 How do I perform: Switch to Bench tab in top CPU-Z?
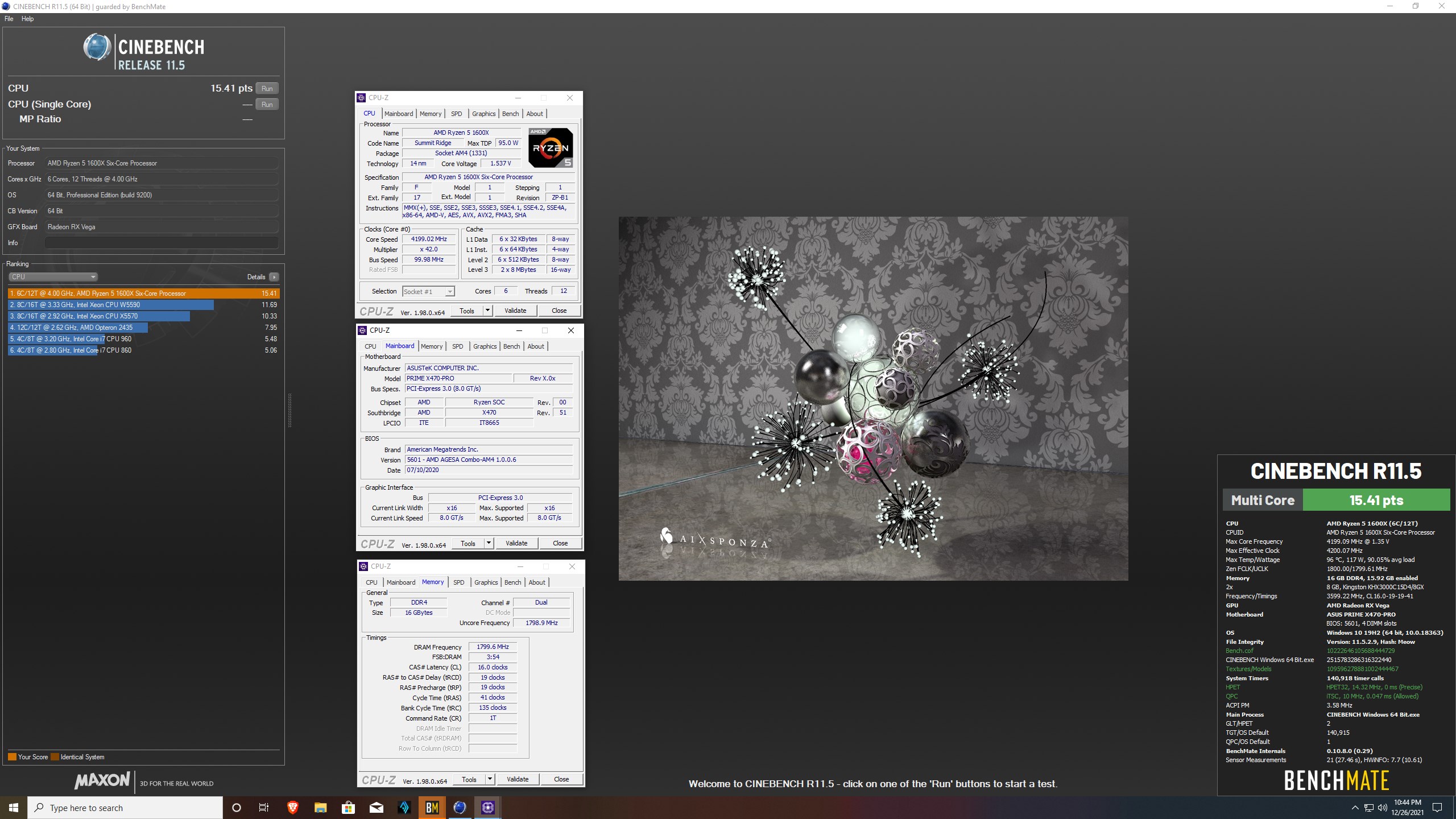510,114
